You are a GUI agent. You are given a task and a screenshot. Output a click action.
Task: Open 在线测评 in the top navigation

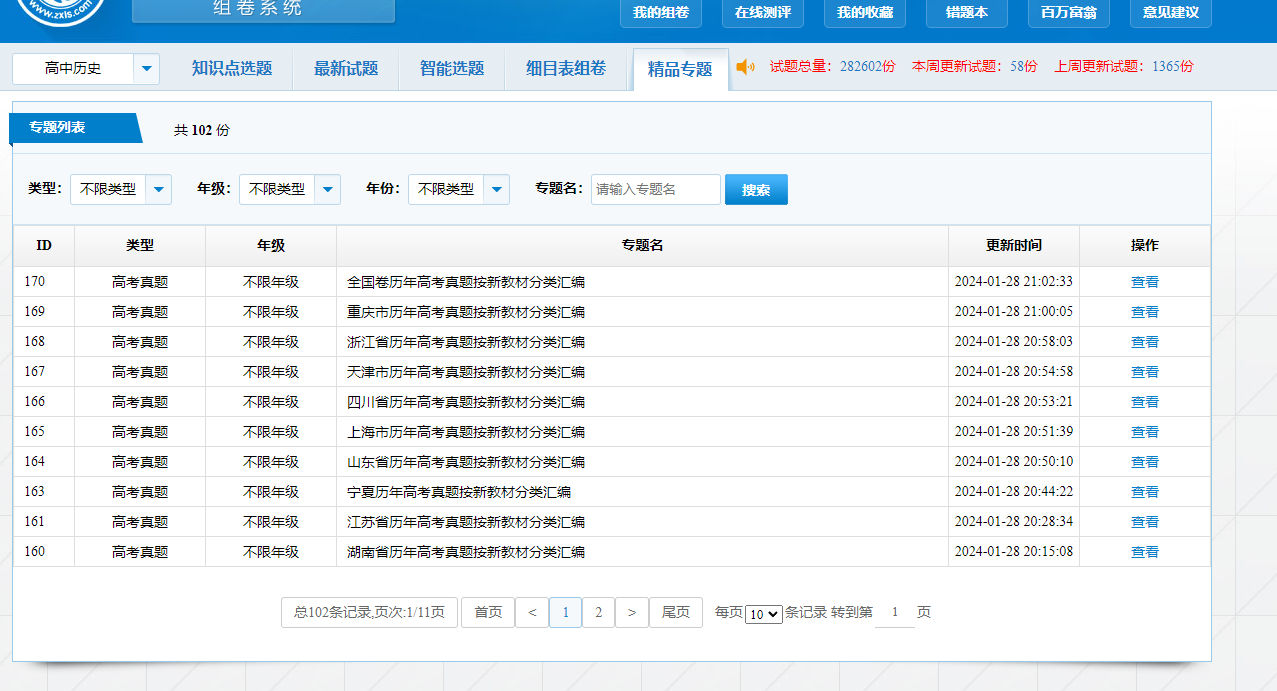point(763,13)
